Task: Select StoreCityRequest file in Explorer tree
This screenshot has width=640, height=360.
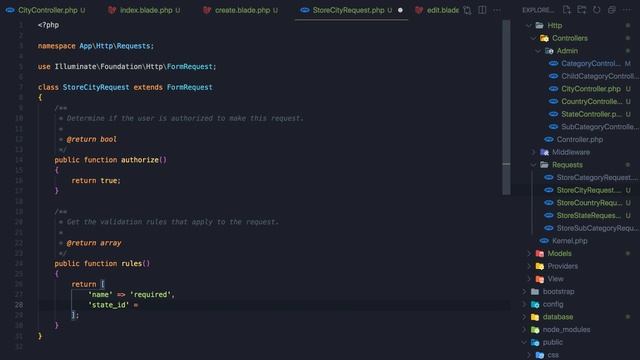Action: tap(588, 190)
